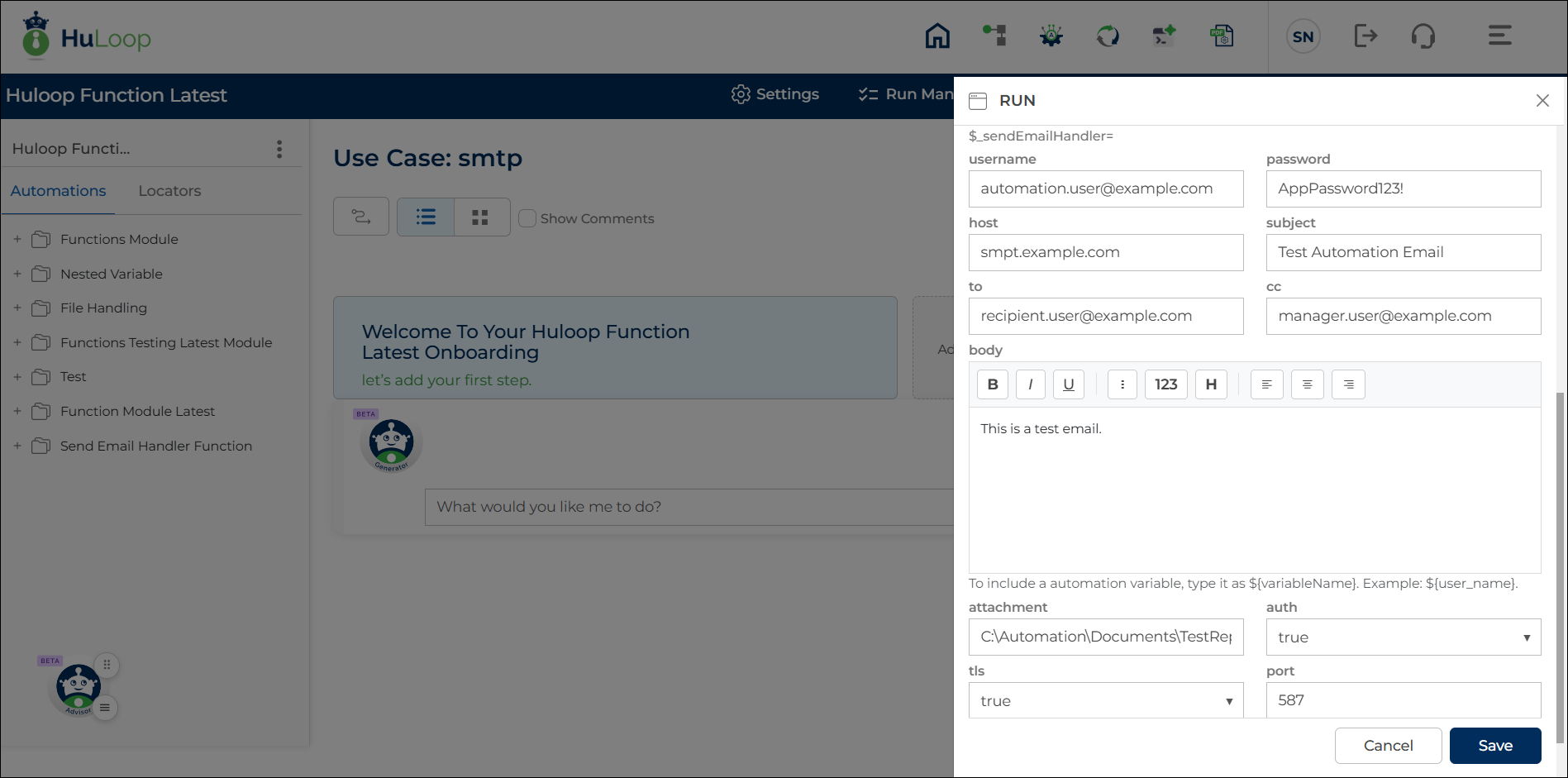Click the Generator robot icon

[391, 444]
